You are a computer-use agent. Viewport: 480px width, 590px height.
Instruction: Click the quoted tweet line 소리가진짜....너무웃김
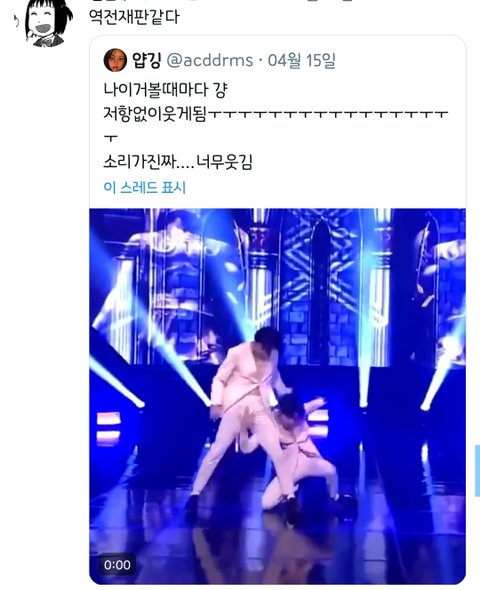tap(178, 163)
